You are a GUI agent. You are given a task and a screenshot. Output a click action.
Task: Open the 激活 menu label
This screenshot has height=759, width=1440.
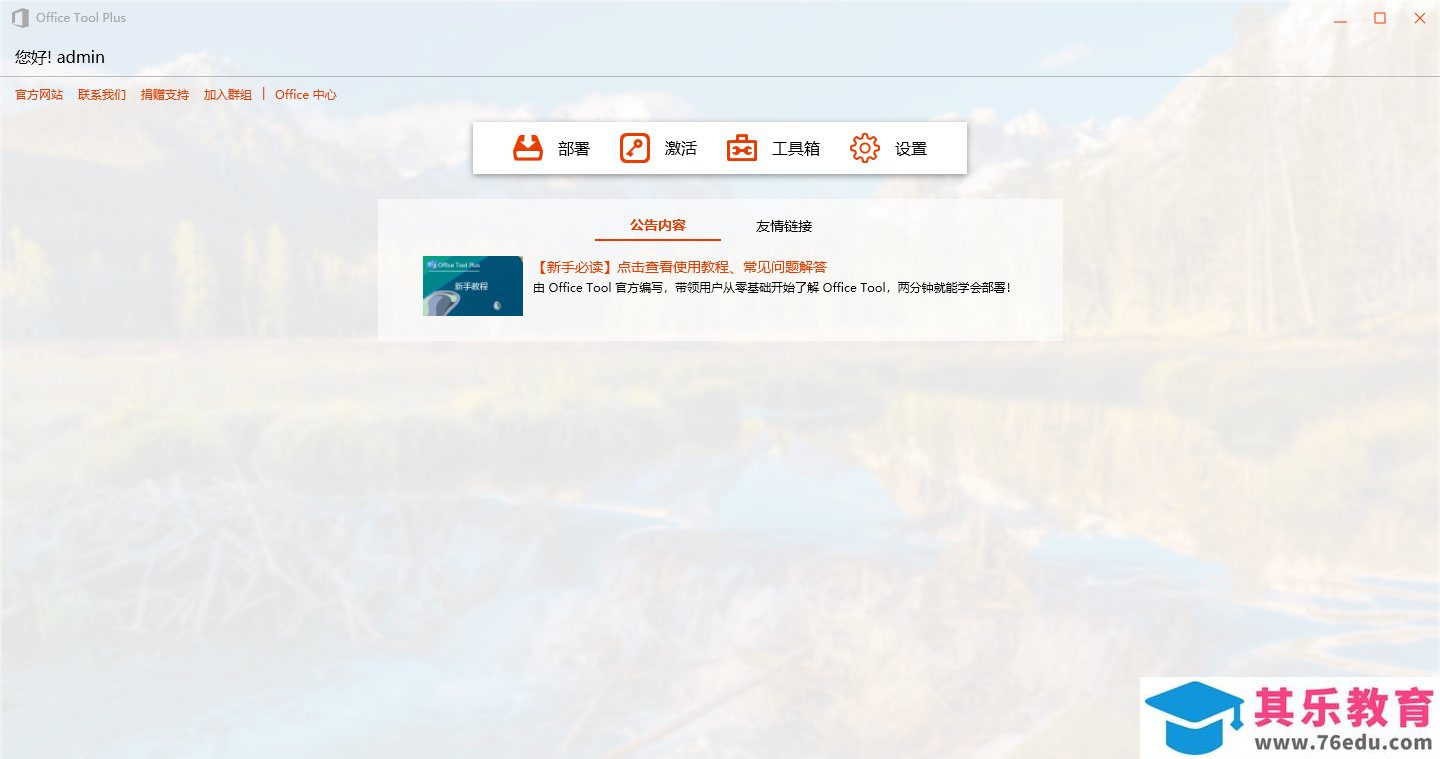[681, 149]
